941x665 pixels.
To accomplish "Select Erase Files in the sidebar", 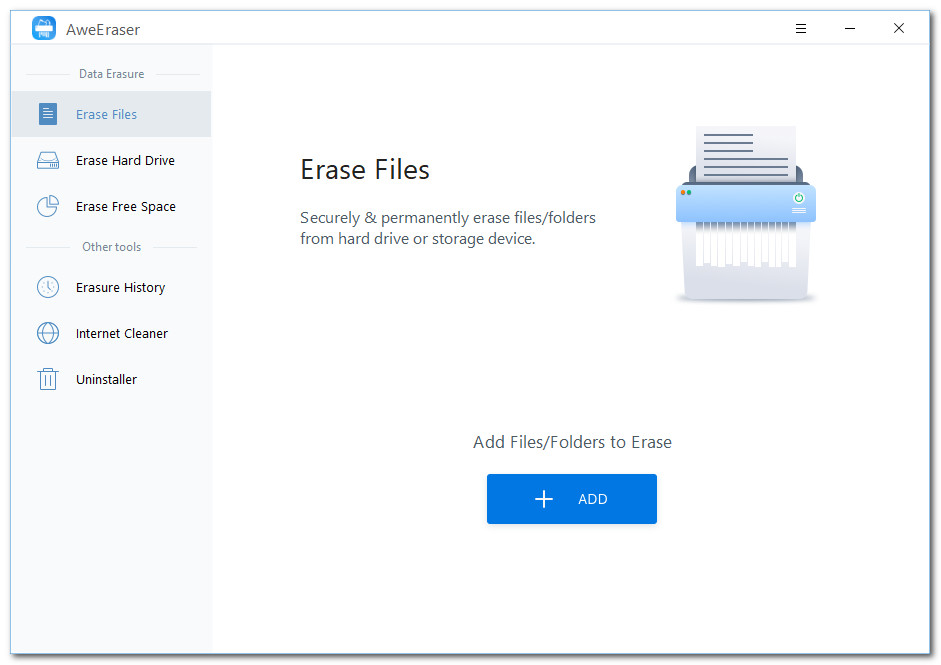I will [x=112, y=114].
